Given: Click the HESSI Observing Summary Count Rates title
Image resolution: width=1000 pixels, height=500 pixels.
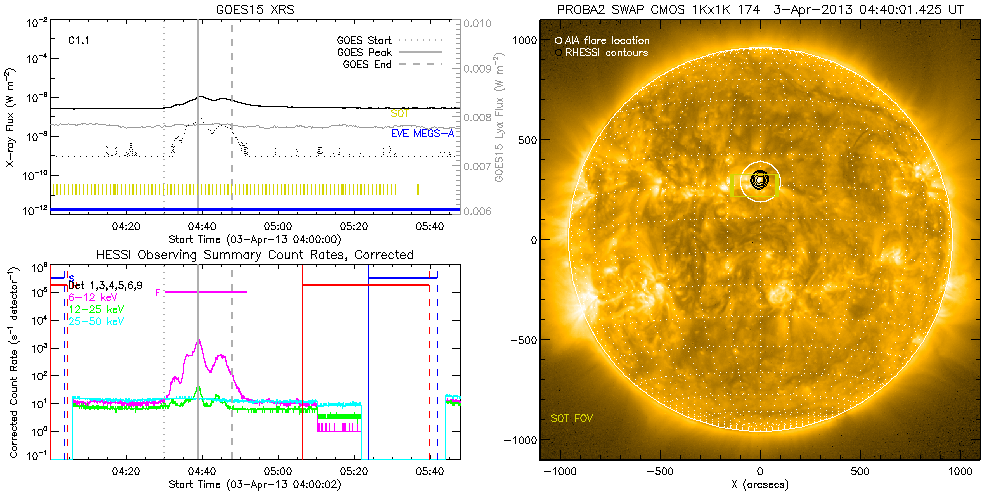Looking at the screenshot, I should click(254, 254).
